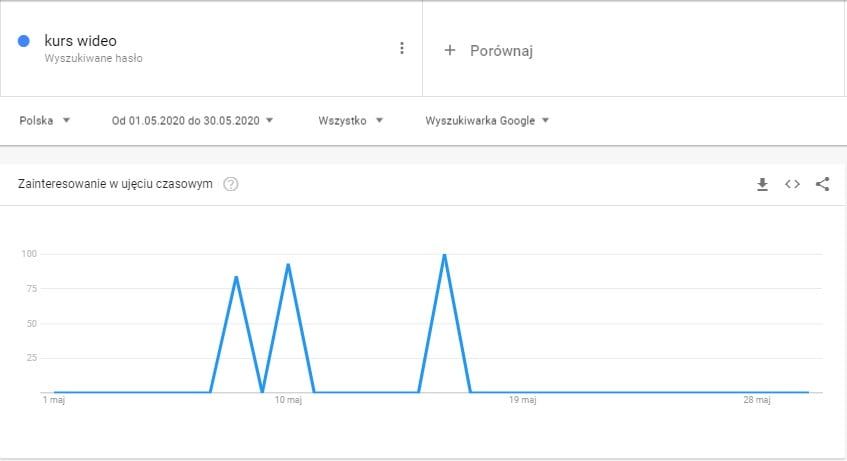Viewport: 847px width, 461px height.
Task: Click the Zainteresowanie w ujęciu czasowym heading
Action: click(115, 184)
